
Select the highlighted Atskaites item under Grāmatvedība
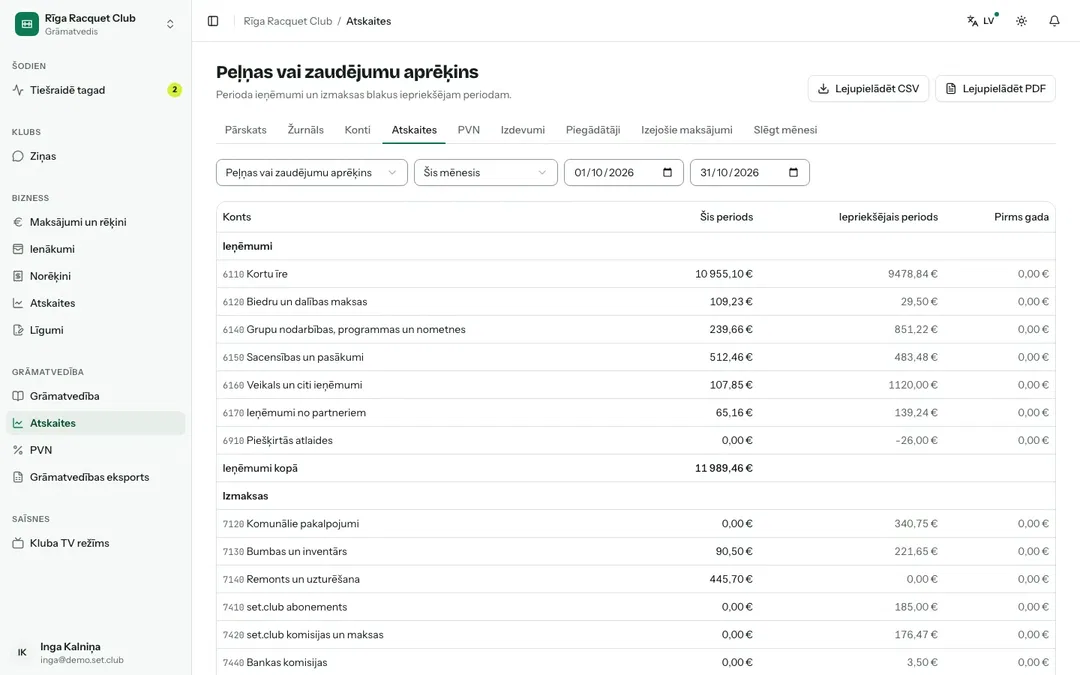[96, 423]
